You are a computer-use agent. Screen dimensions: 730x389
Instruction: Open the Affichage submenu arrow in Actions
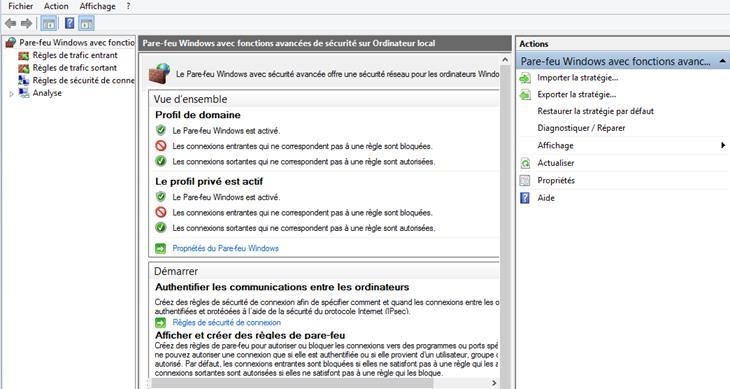[723, 145]
